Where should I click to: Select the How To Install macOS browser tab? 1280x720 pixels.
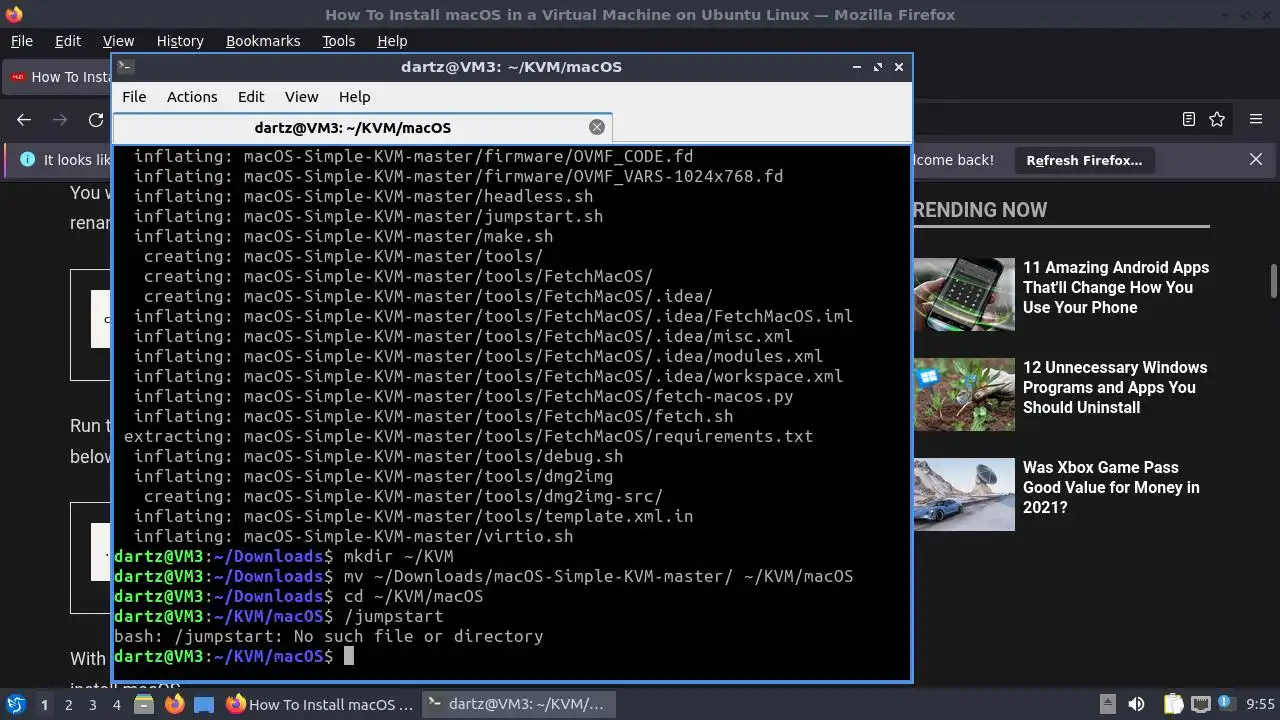[x=58, y=77]
